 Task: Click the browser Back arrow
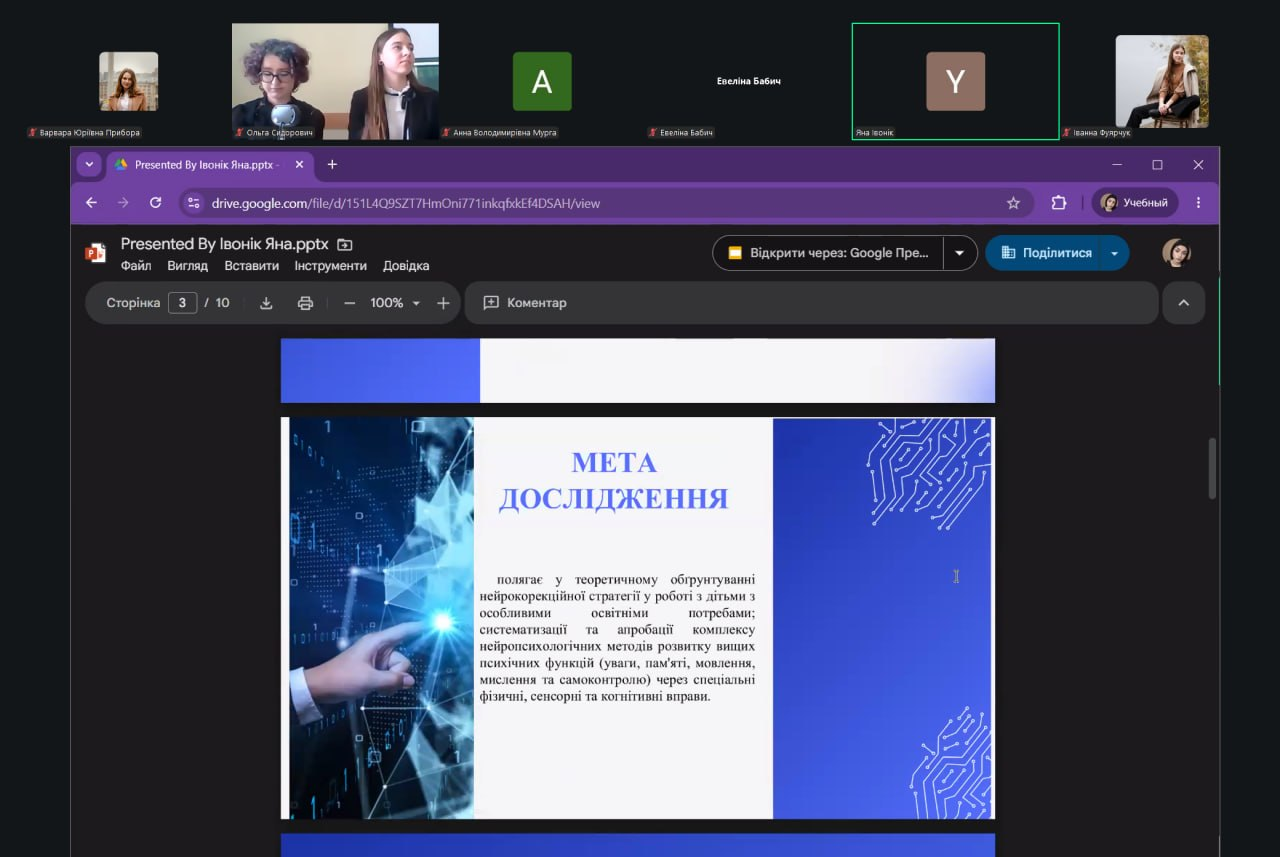[91, 203]
